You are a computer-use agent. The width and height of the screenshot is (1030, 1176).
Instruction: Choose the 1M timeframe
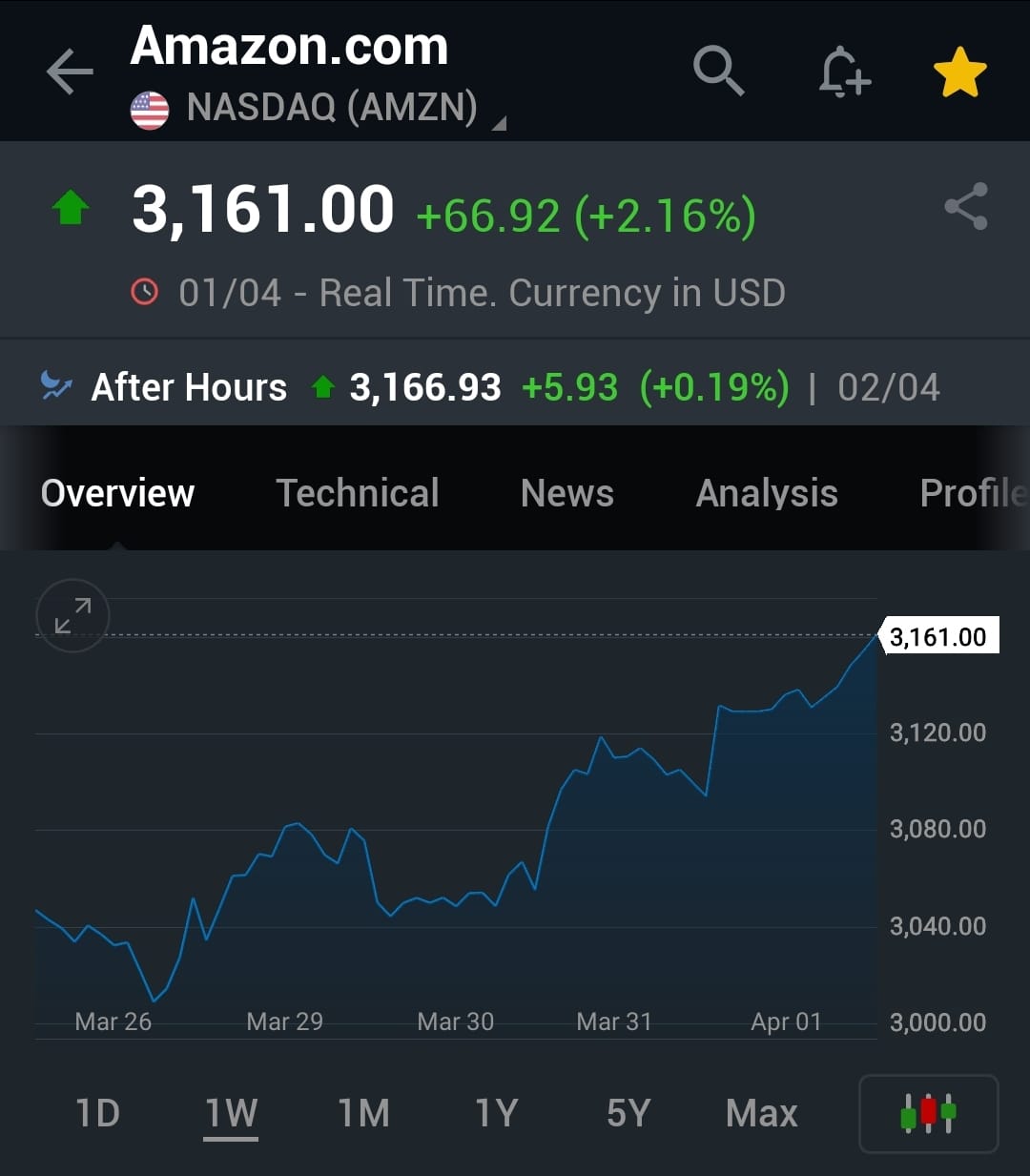point(364,1113)
